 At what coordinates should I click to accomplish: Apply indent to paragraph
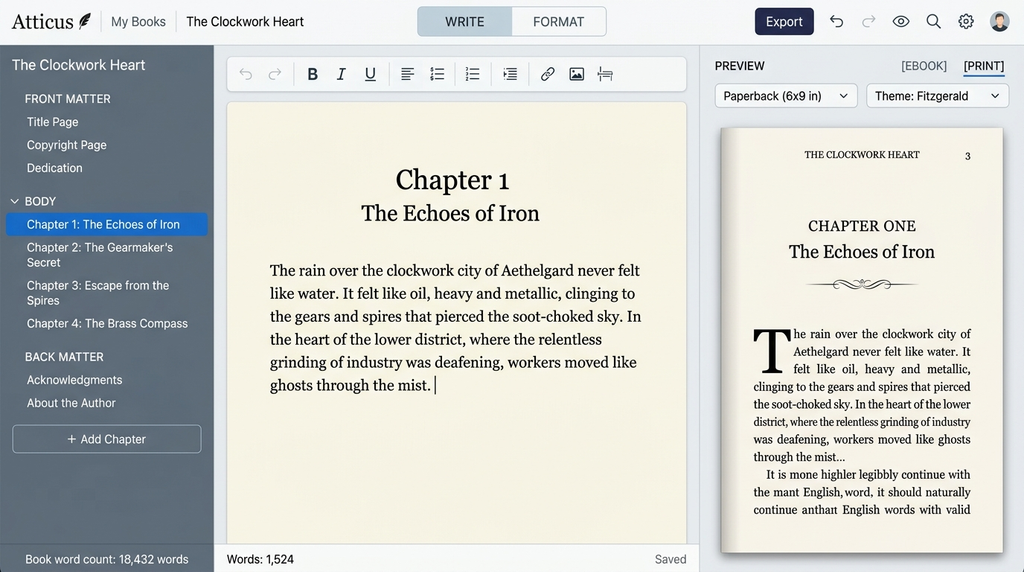pyautogui.click(x=510, y=74)
